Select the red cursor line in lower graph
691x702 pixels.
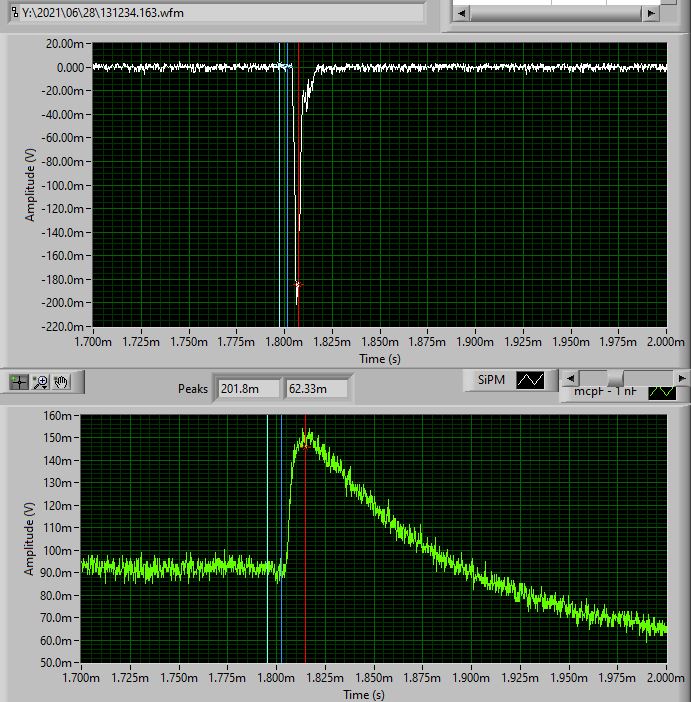click(x=305, y=539)
